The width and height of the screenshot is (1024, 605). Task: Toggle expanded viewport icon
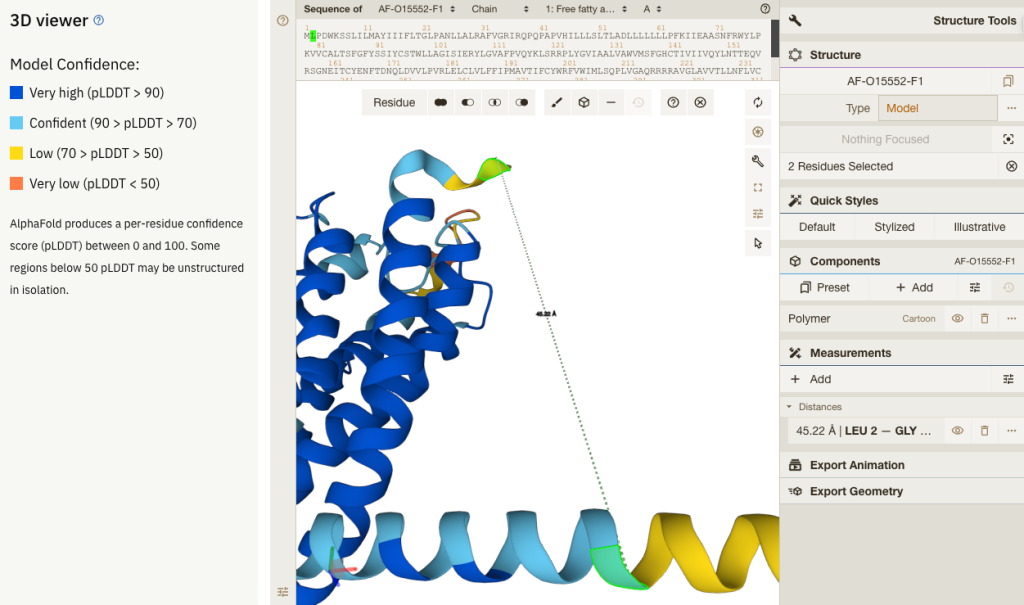tap(758, 188)
